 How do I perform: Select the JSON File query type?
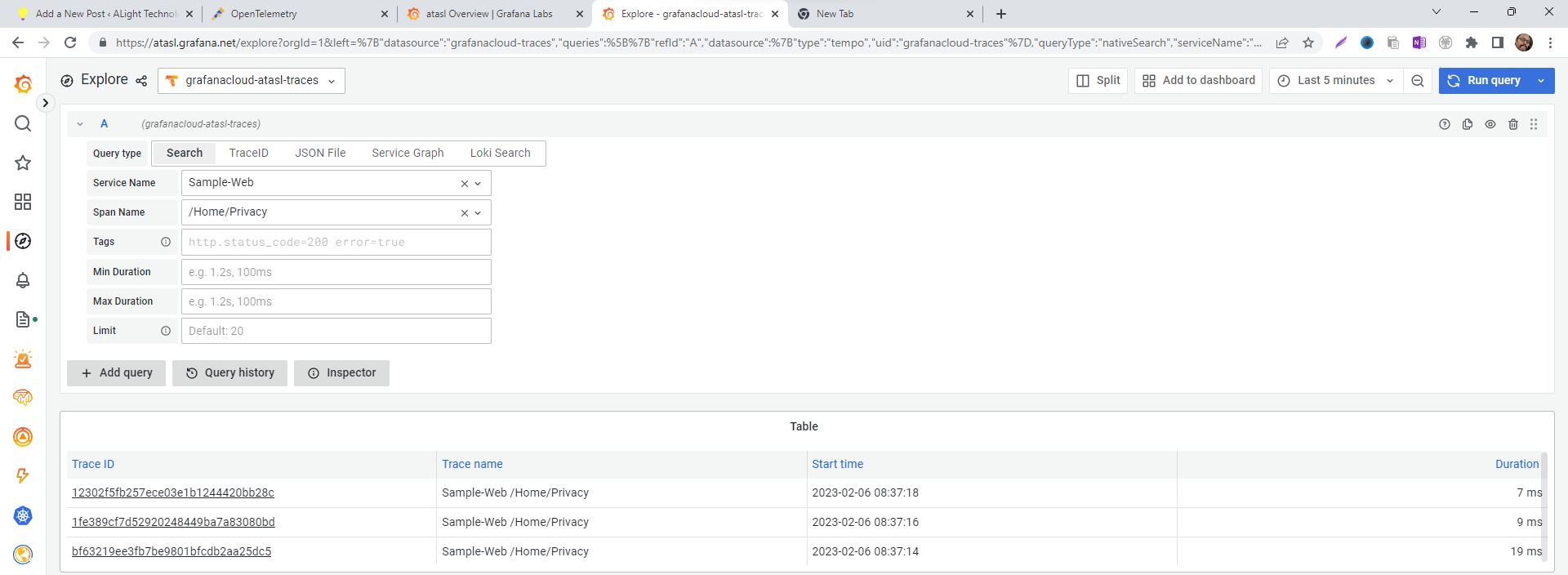(x=320, y=154)
